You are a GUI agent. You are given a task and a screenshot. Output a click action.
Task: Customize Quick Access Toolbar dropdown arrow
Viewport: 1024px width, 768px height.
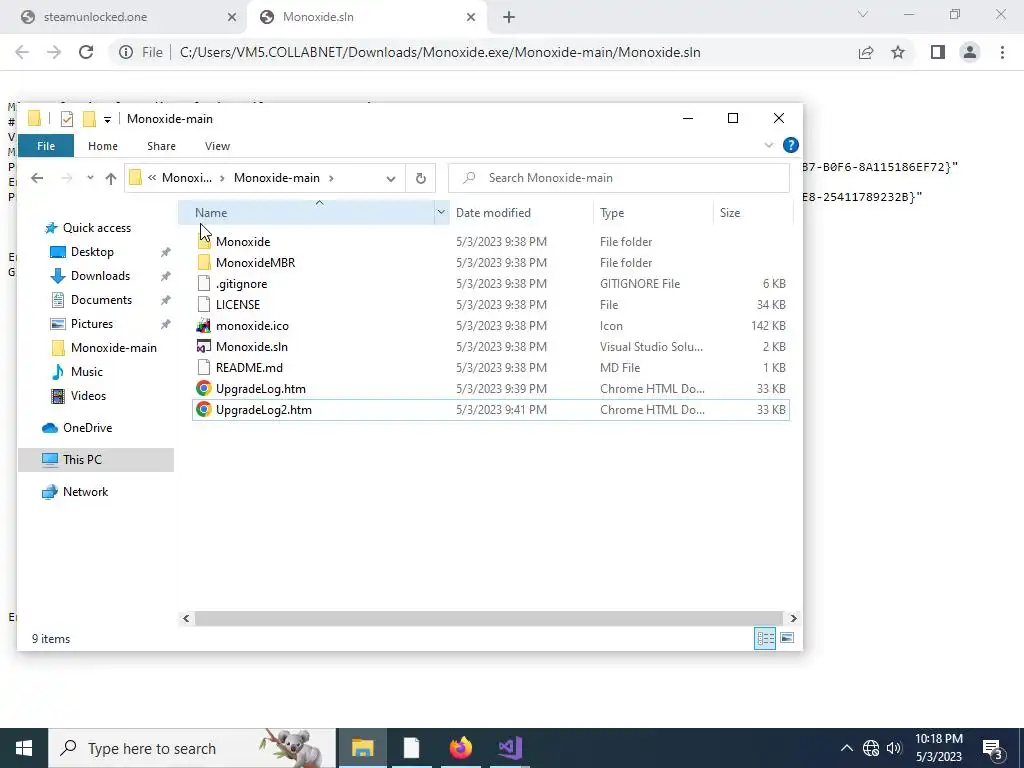107,119
